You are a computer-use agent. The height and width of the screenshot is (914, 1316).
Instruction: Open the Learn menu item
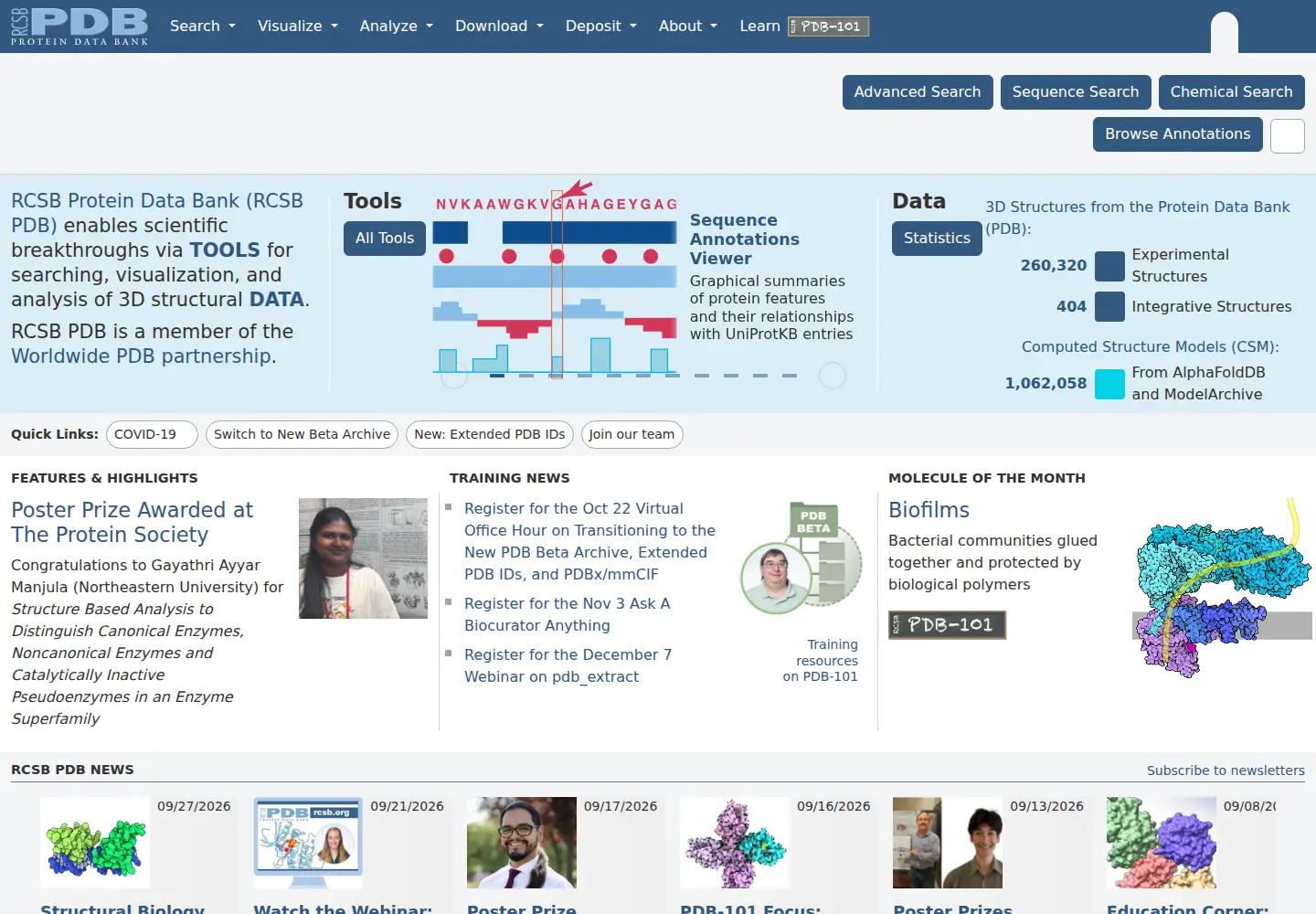click(759, 27)
